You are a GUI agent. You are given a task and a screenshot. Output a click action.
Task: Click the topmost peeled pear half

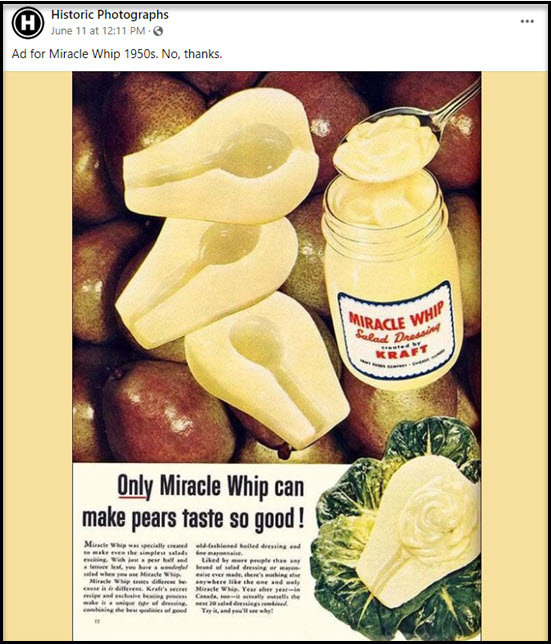coord(221,156)
